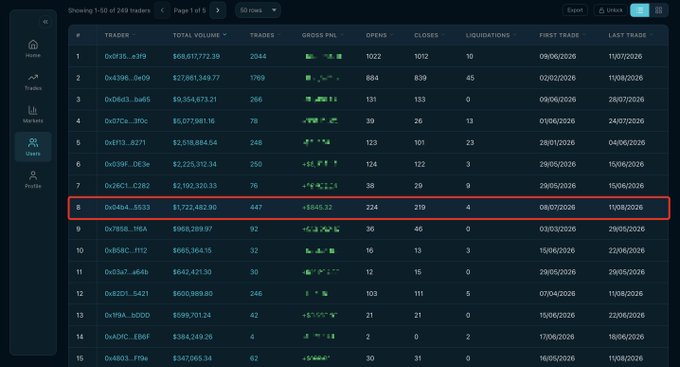Click the $665,364.15 total volume cell
680x367 pixels.
coord(192,250)
